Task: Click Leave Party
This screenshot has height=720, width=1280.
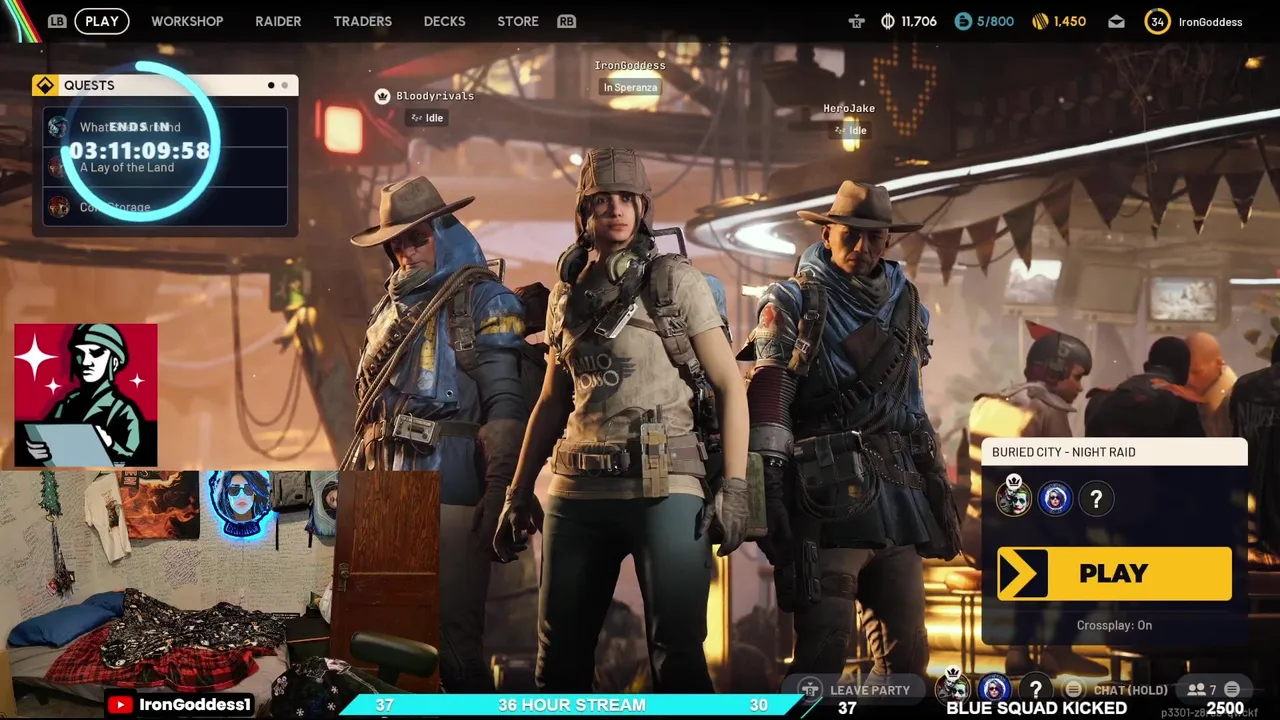Action: coord(870,690)
